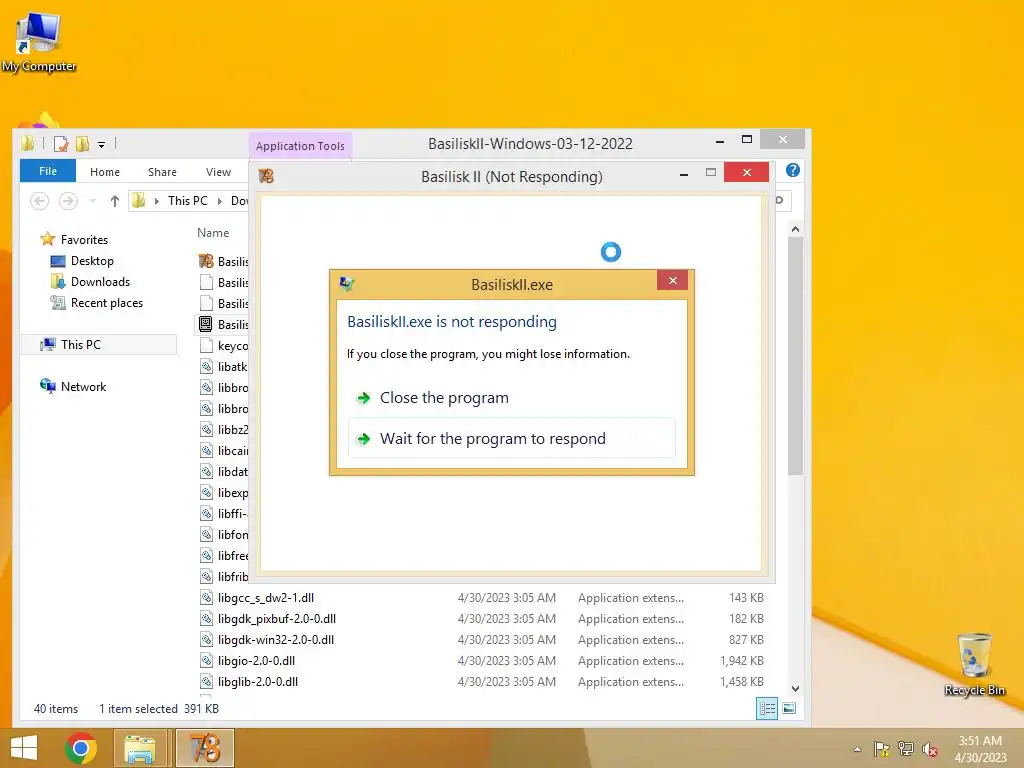The image size is (1024, 768).
Task: Expand the arrow after This PC in address bar
Action: [x=220, y=201]
